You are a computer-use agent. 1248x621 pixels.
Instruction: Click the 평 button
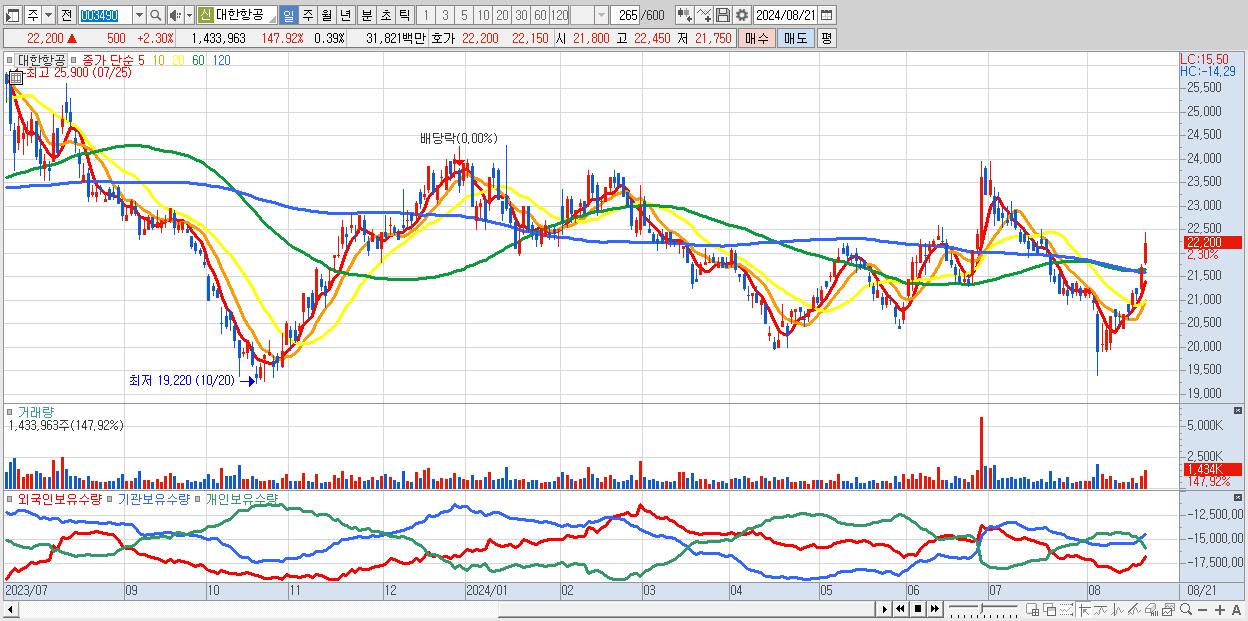(x=826, y=38)
